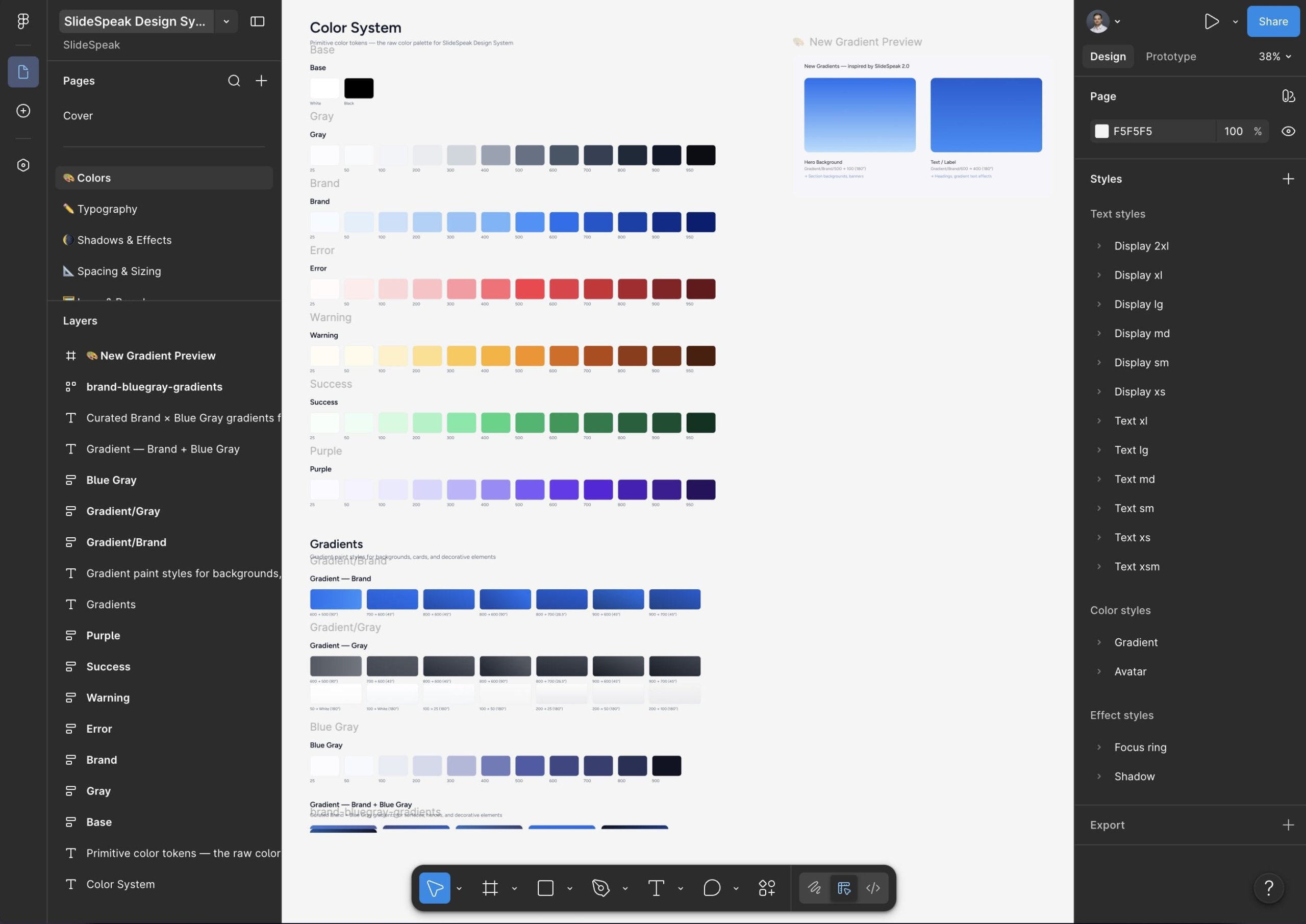Image resolution: width=1306 pixels, height=924 pixels.
Task: Click the frame icon of New Gradient Preview layer
Action: [71, 356]
